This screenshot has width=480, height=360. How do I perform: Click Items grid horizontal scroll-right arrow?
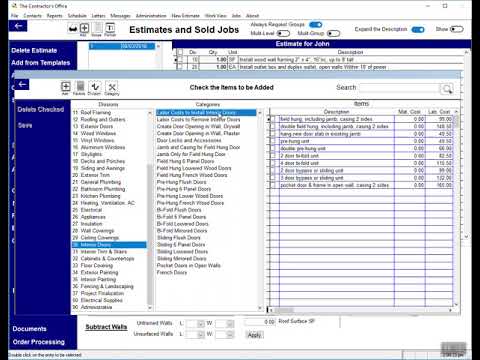coord(450,310)
